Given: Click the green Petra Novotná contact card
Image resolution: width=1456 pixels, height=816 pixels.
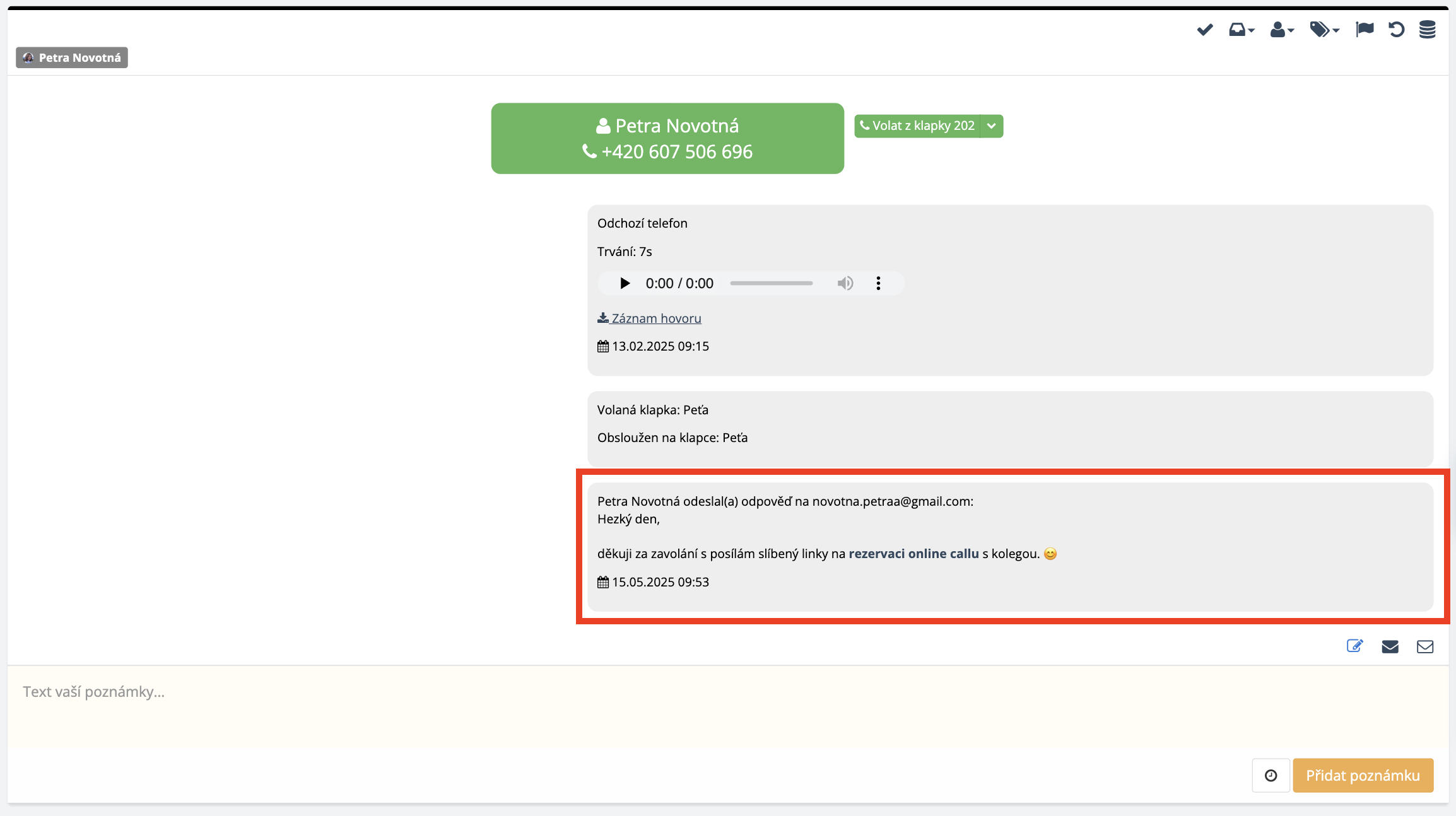Looking at the screenshot, I should tap(667, 139).
